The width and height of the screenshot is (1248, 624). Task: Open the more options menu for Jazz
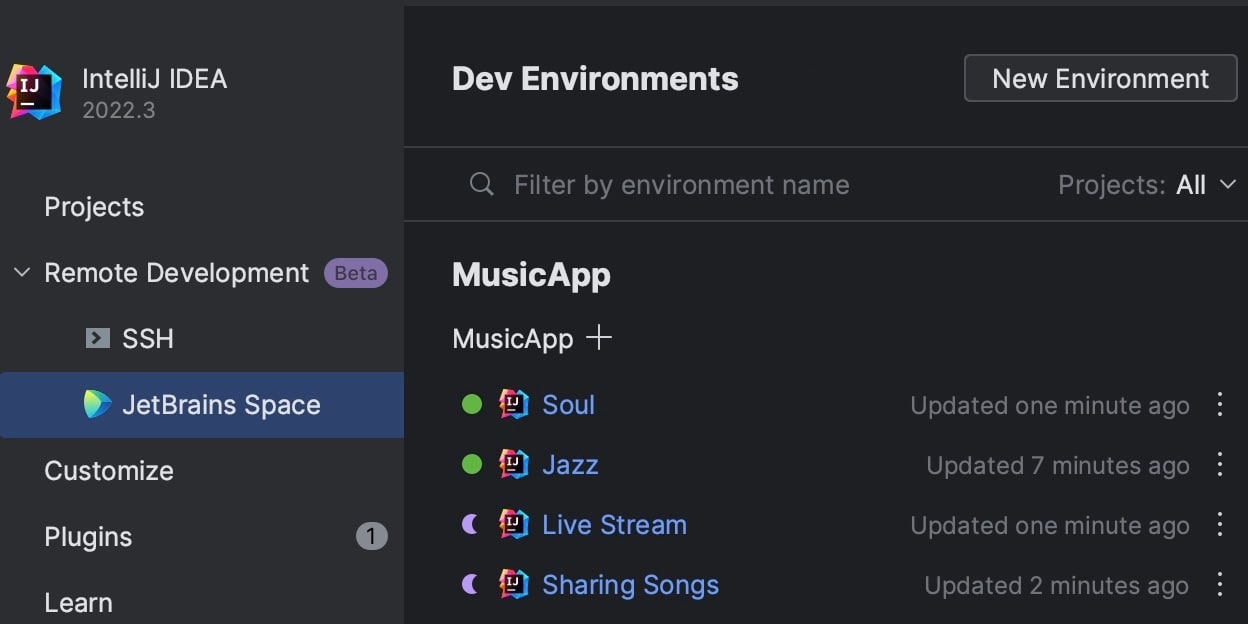1219,464
